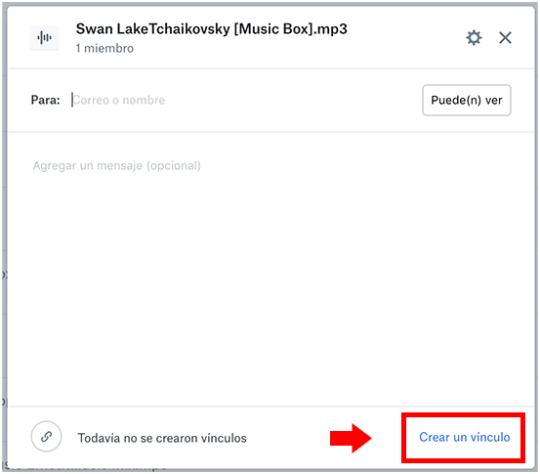The height and width of the screenshot is (474, 540).
Task: Show who has access via '1 miembro'
Action: (x=105, y=49)
